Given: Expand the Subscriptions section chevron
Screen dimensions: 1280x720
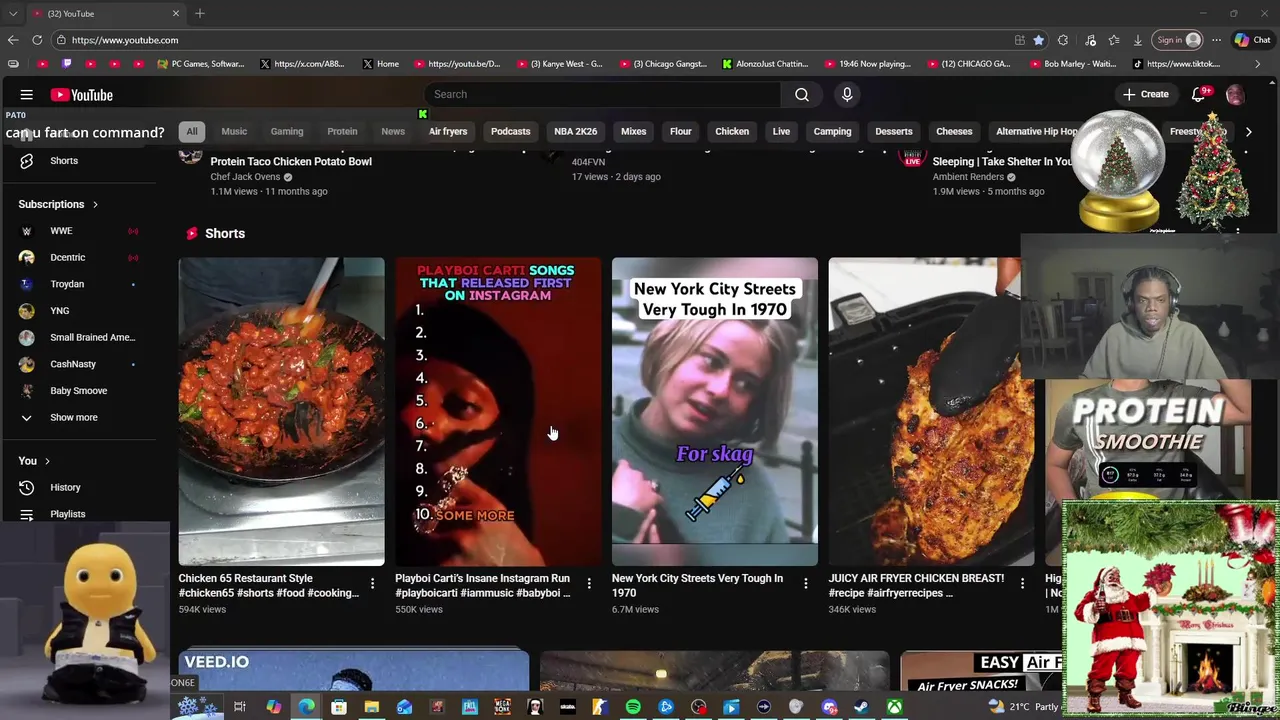Looking at the screenshot, I should [95, 204].
